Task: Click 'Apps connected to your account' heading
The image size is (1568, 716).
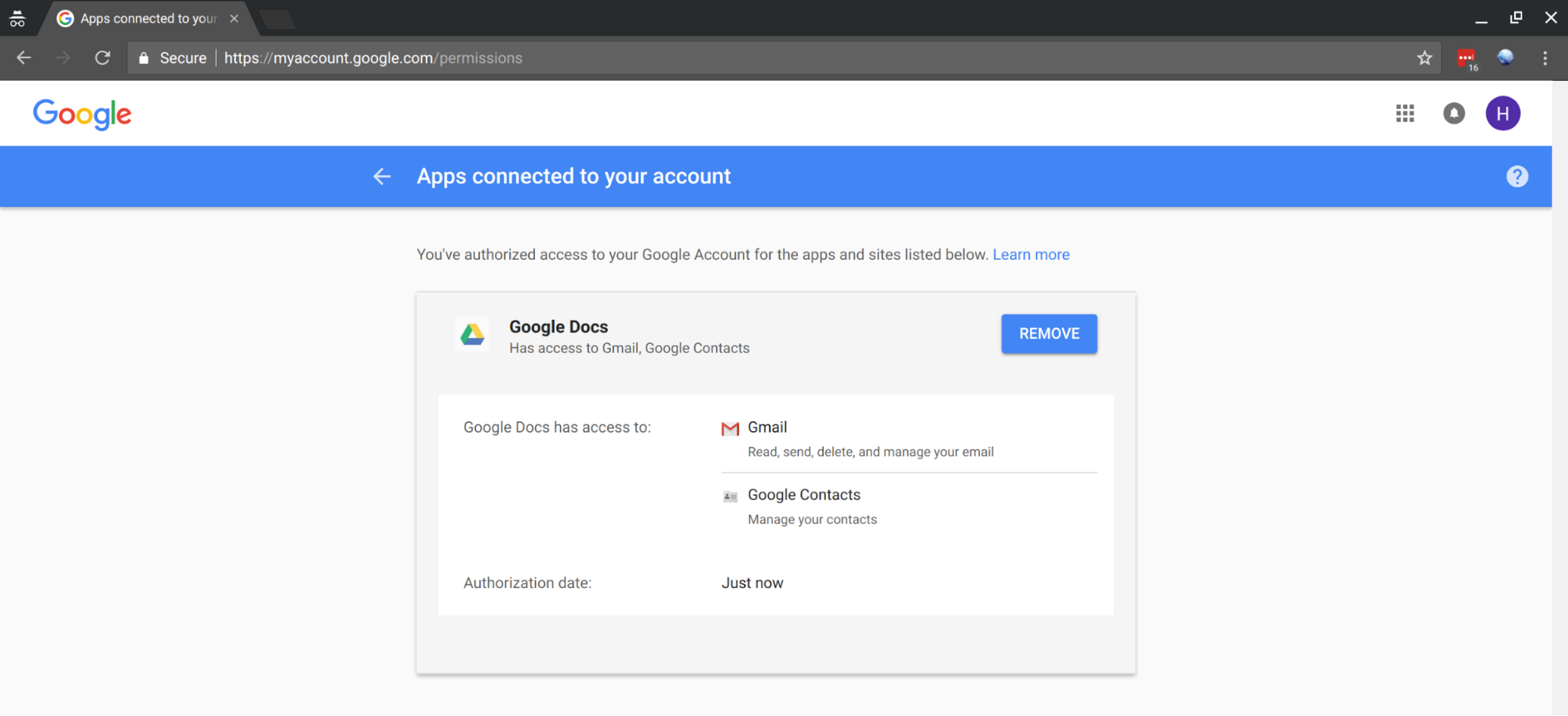Action: [x=573, y=176]
